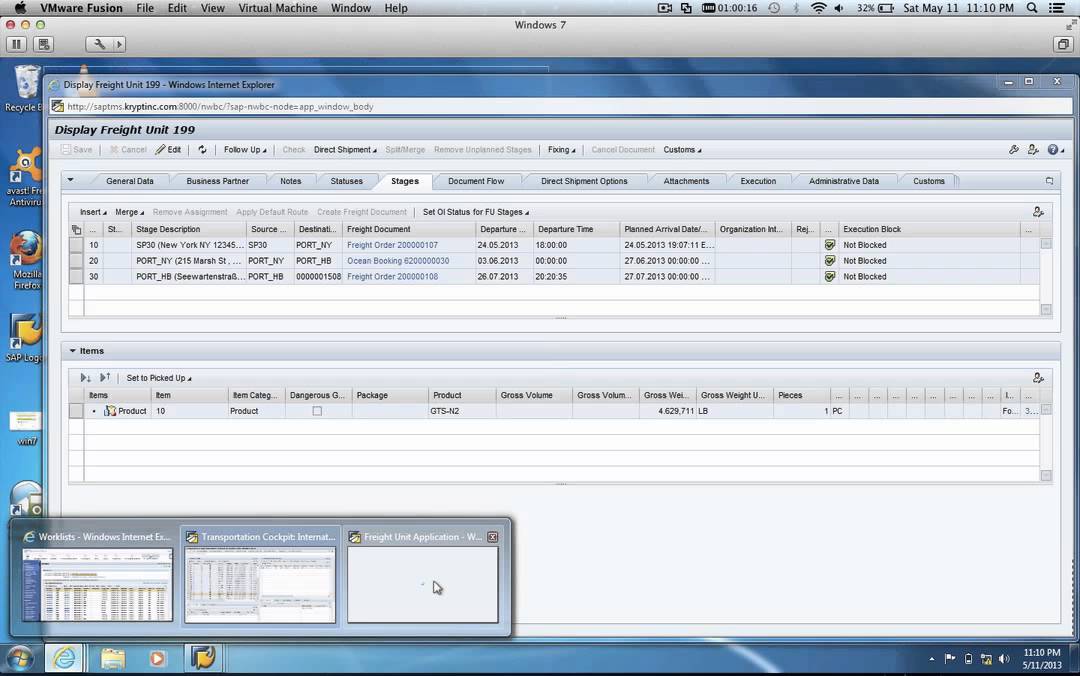This screenshot has height=676, width=1080.
Task: Open Set OI Status for FU Stages
Action: [475, 212]
